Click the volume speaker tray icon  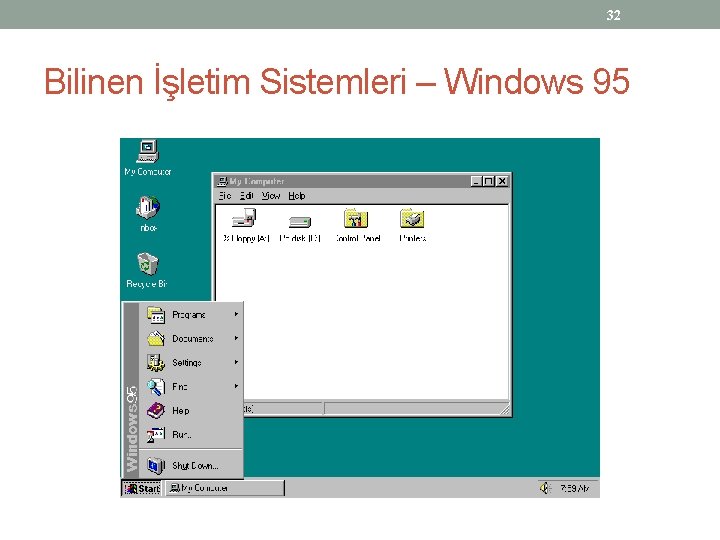pos(545,488)
